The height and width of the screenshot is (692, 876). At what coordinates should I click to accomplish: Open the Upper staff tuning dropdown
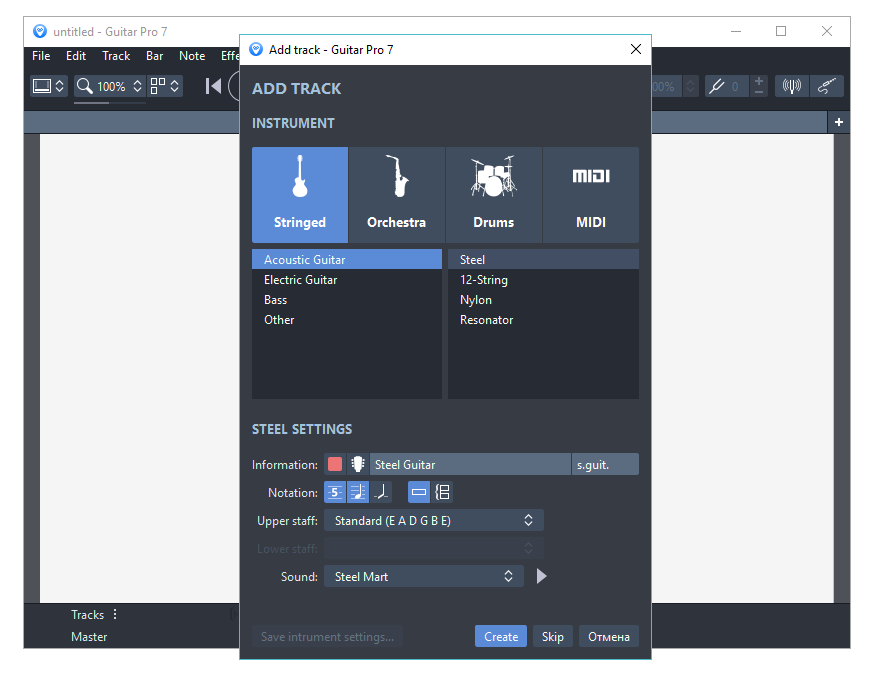pos(434,520)
